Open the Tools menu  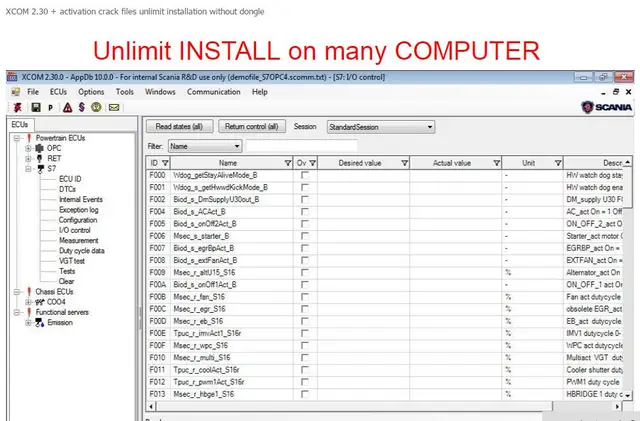(x=124, y=92)
